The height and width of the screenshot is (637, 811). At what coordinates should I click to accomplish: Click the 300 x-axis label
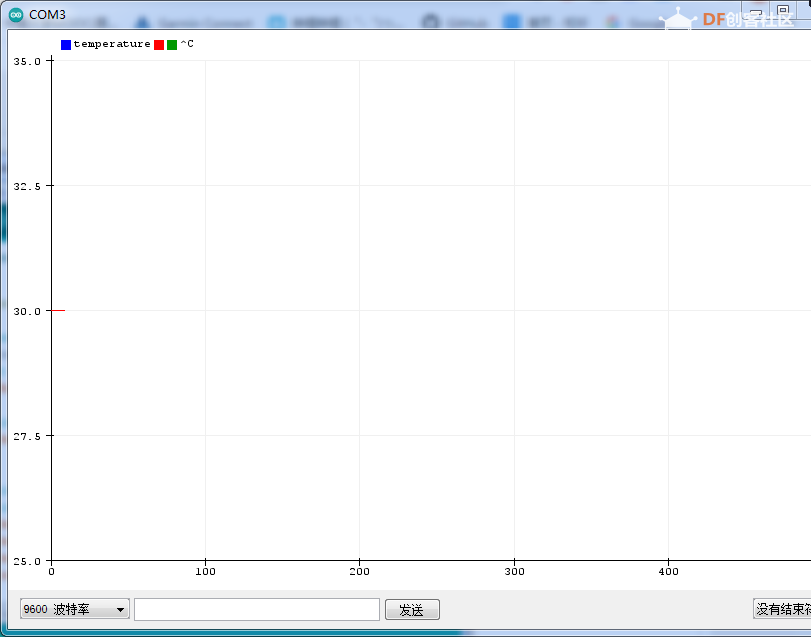click(514, 571)
